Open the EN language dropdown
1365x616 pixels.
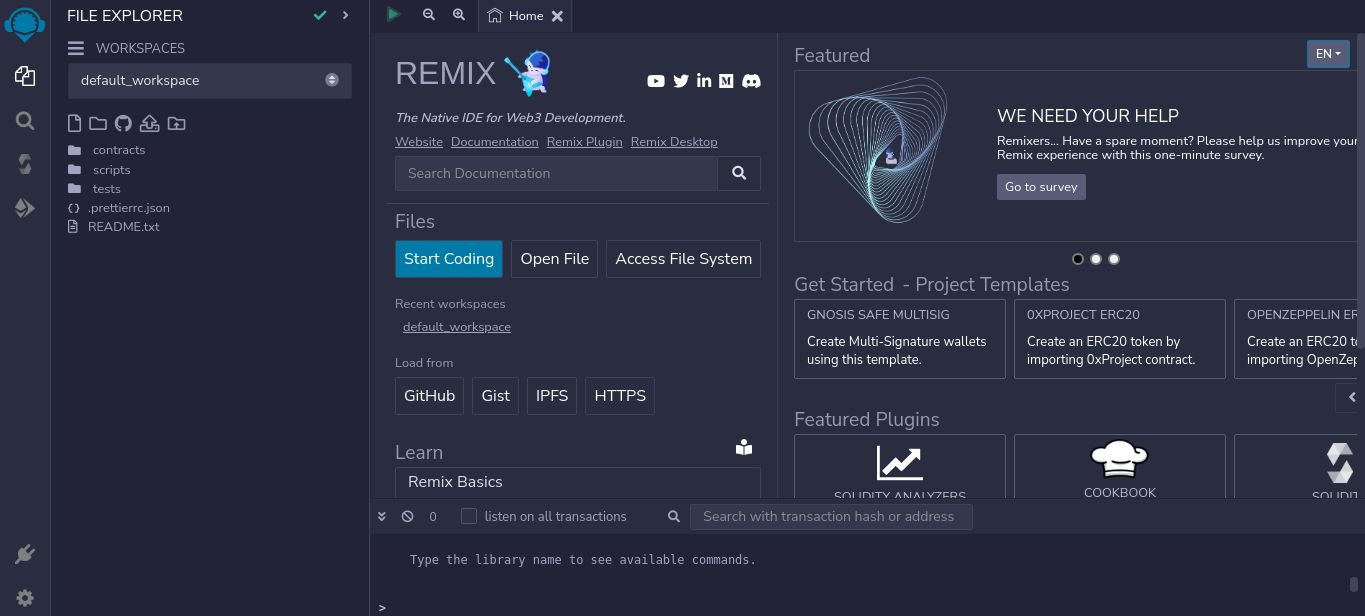(x=1328, y=54)
